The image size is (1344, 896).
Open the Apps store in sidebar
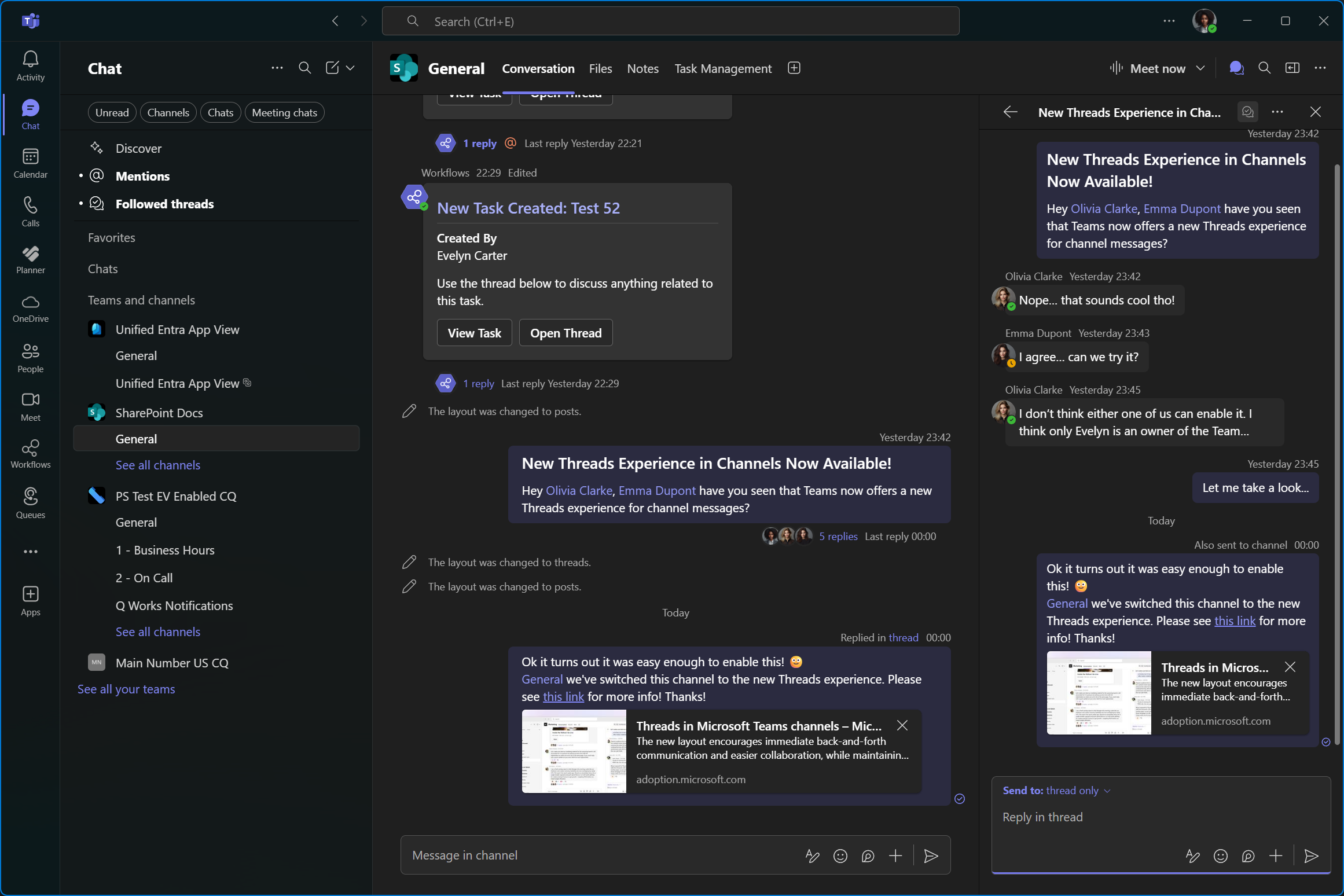coord(30,601)
